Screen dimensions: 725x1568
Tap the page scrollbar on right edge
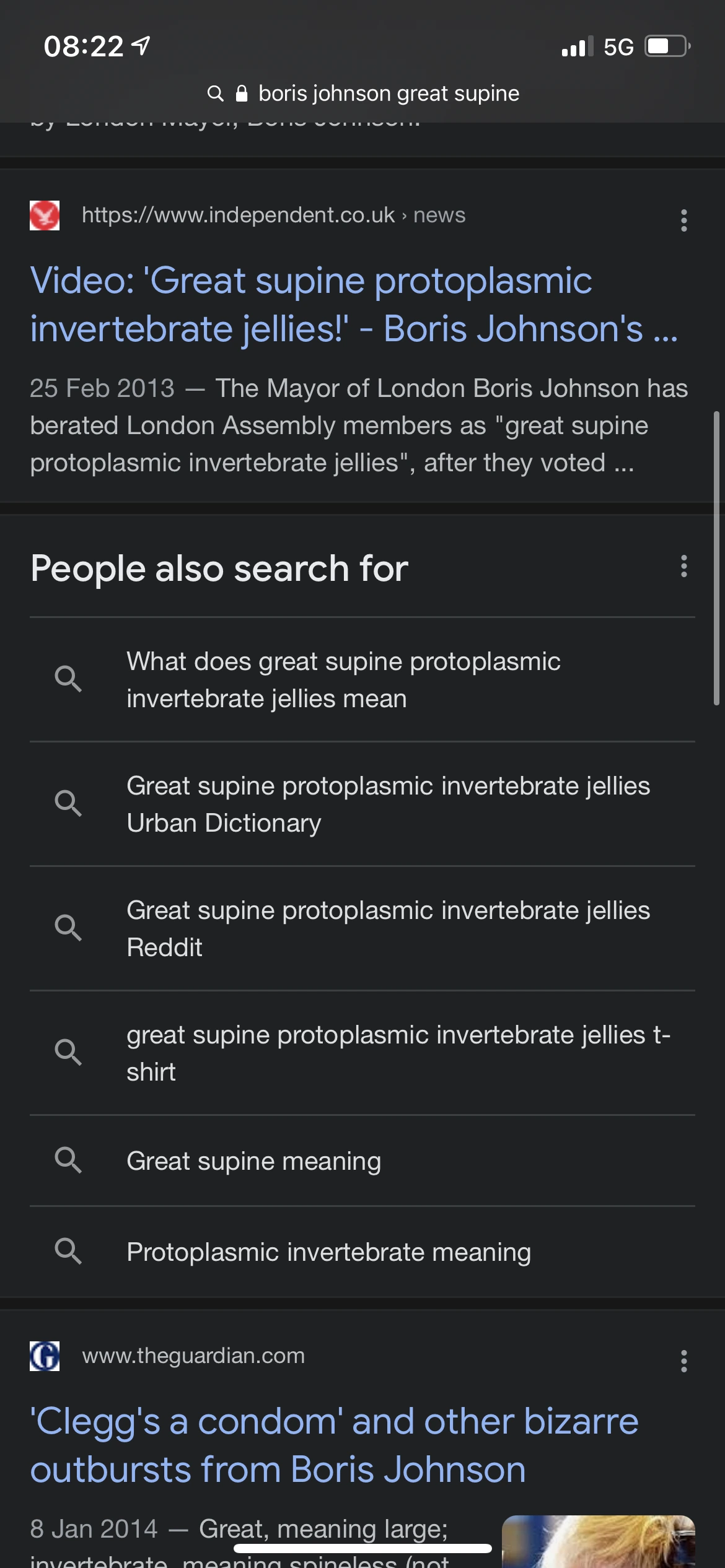click(716, 557)
